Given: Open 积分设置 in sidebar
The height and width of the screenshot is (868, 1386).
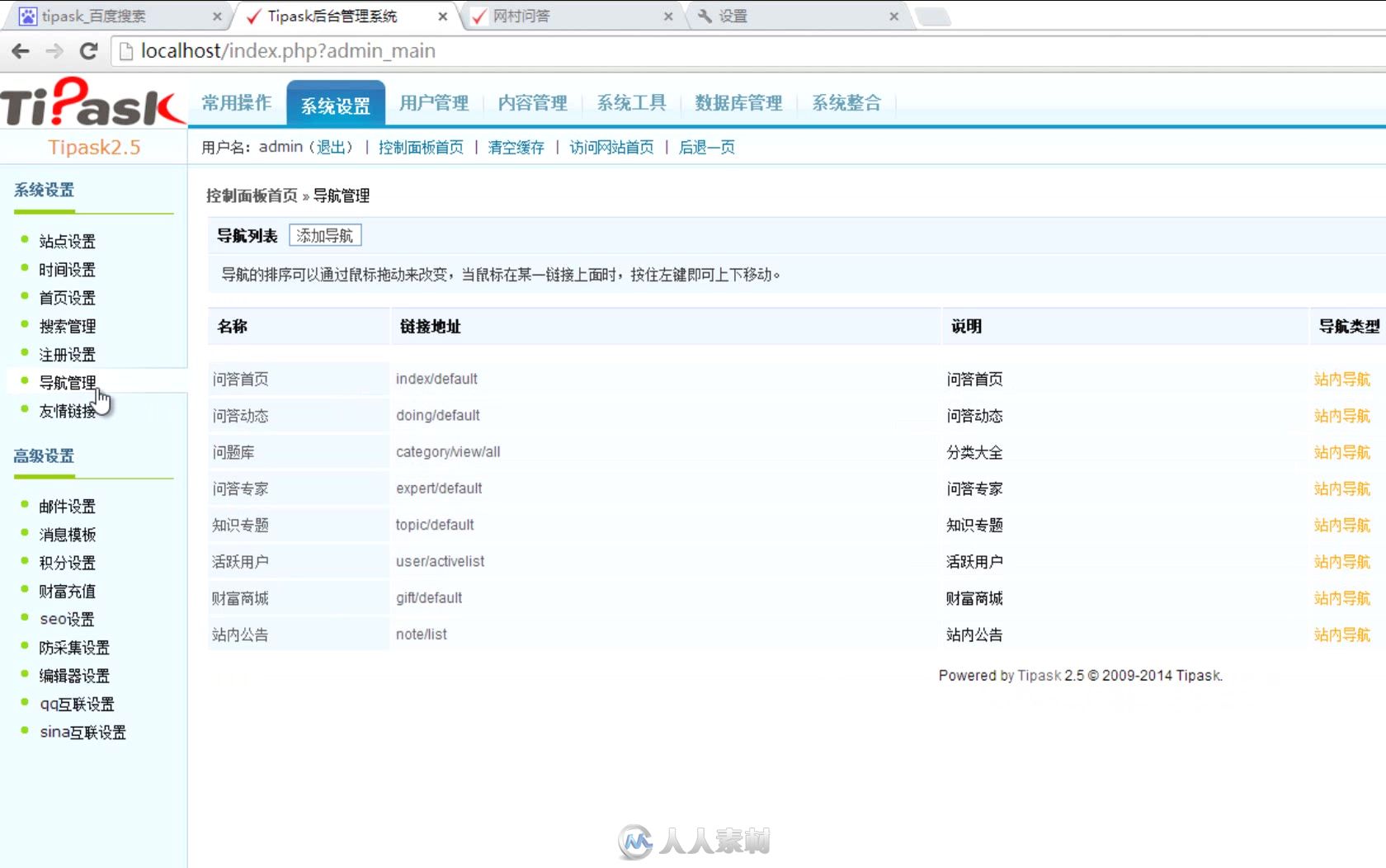Looking at the screenshot, I should click(x=68, y=563).
